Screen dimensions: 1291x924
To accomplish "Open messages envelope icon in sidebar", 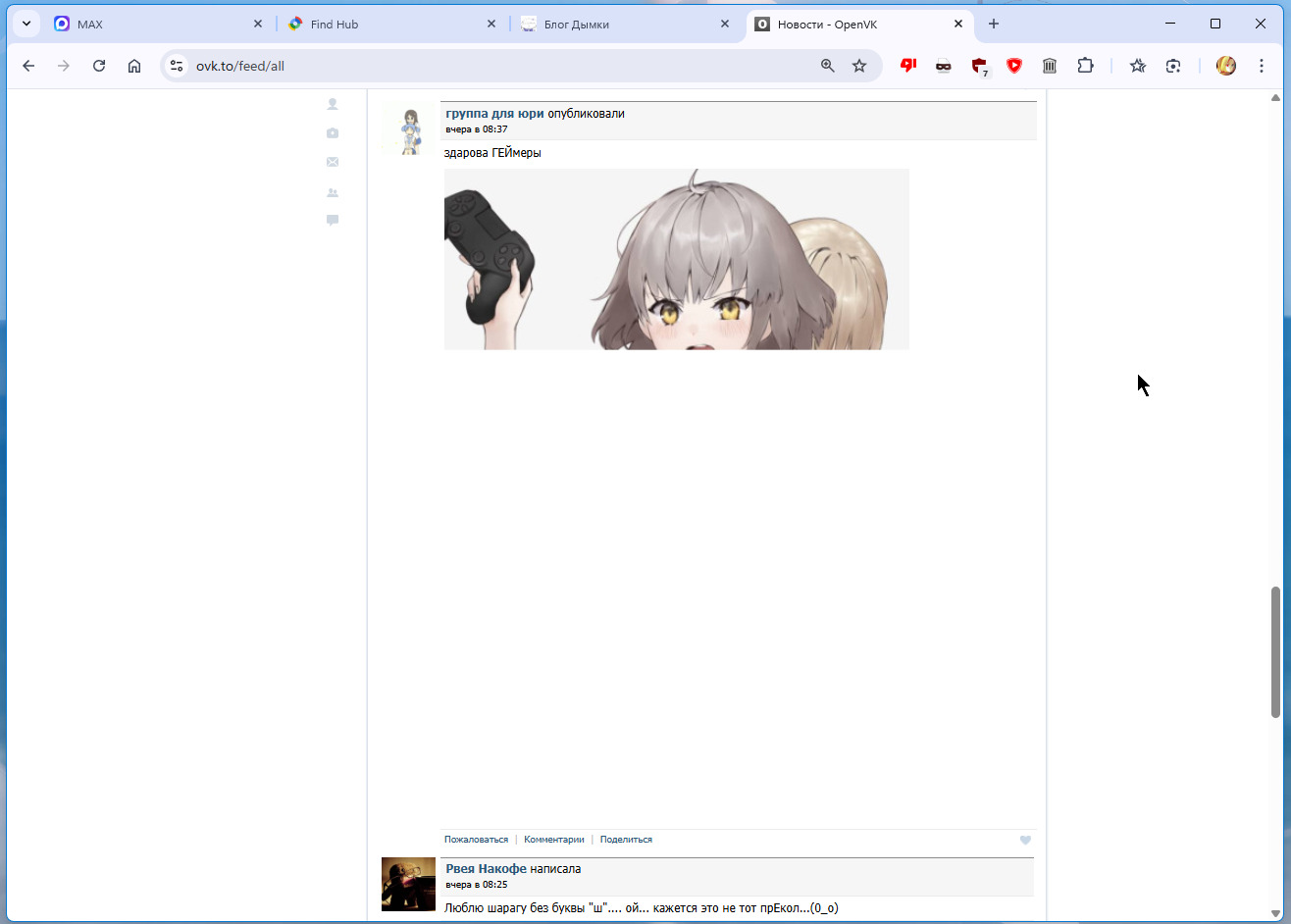I will point(333,162).
